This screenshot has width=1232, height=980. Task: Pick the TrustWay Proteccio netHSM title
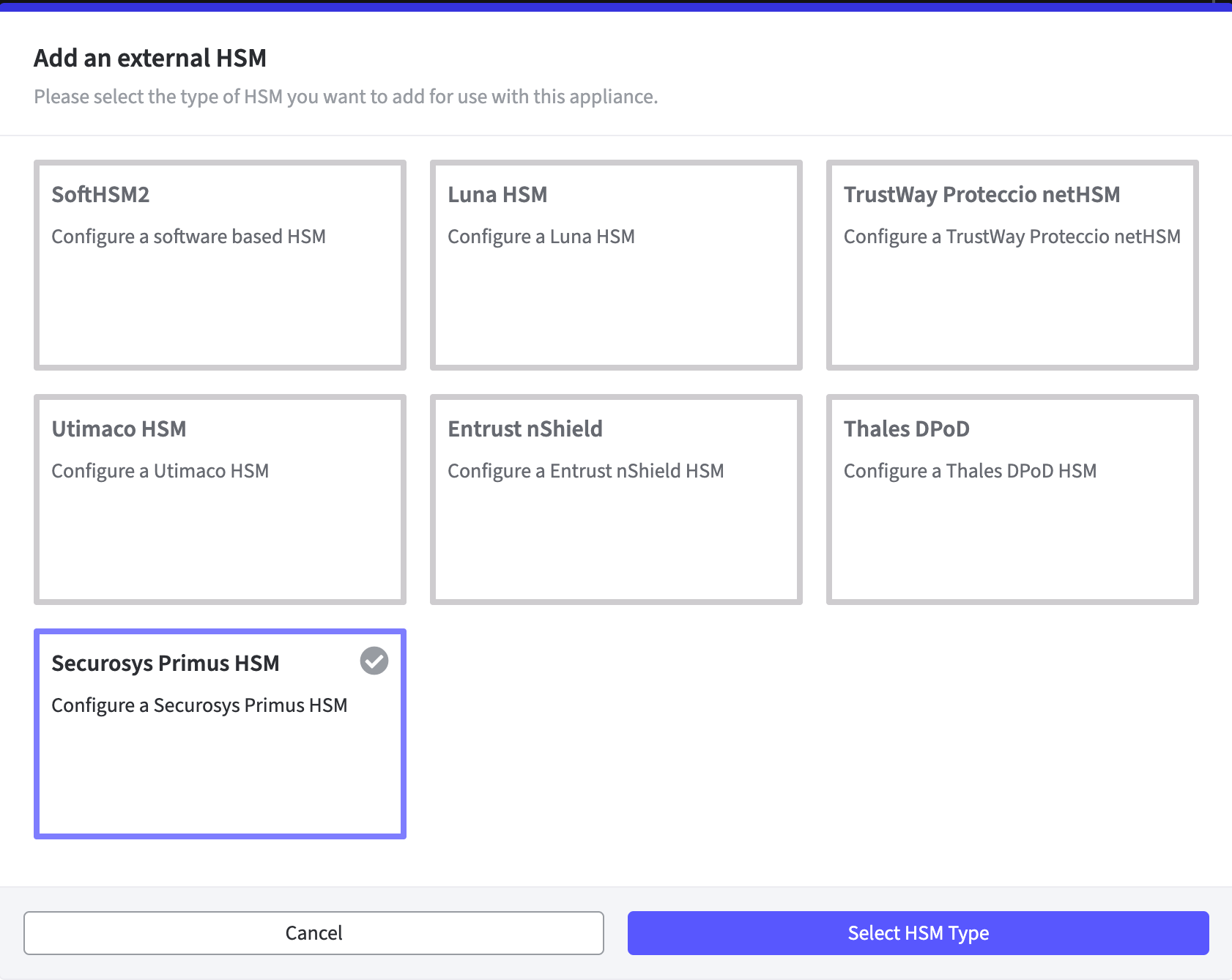click(x=981, y=195)
